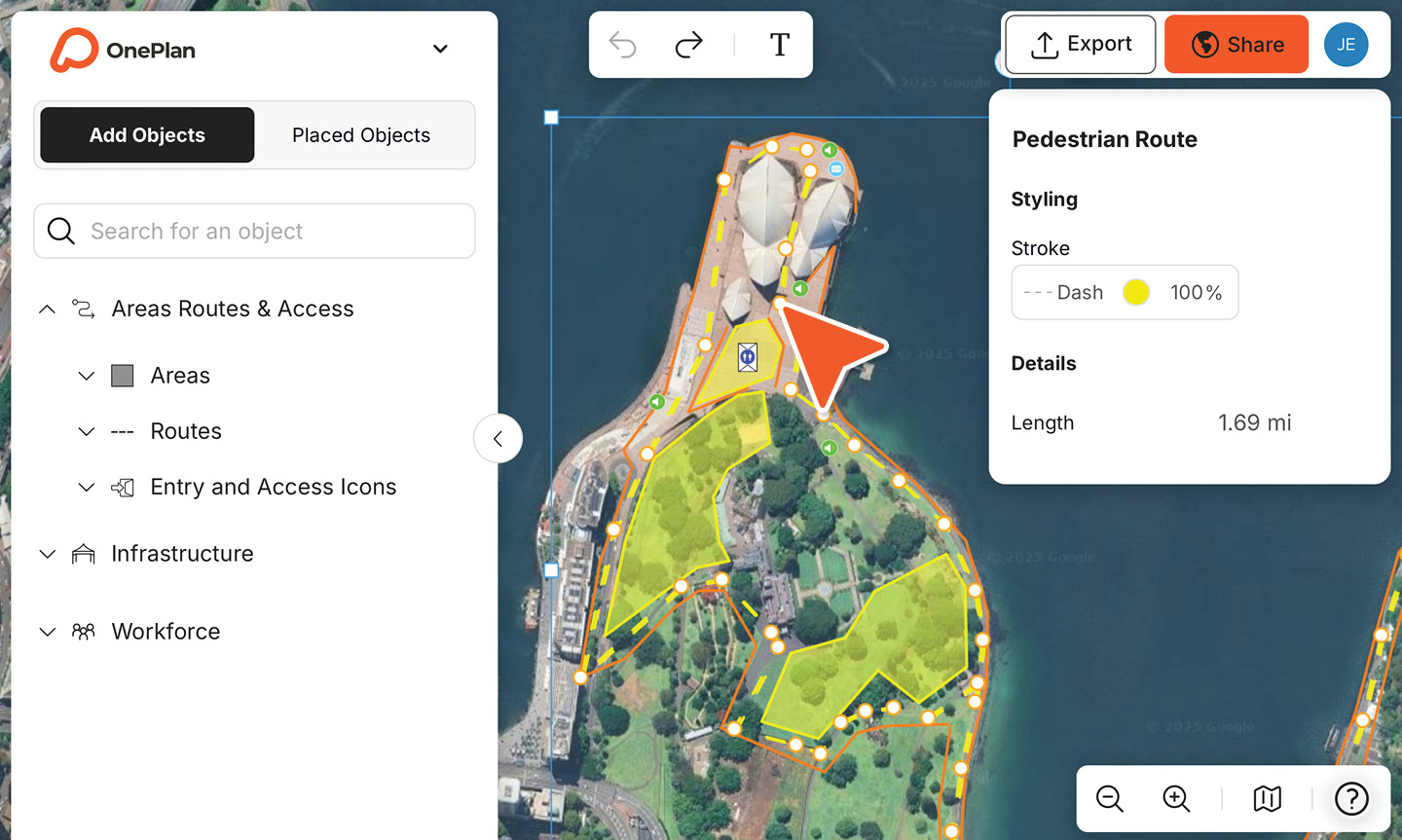Click the JE user avatar
The image size is (1402, 840).
pyautogui.click(x=1346, y=45)
